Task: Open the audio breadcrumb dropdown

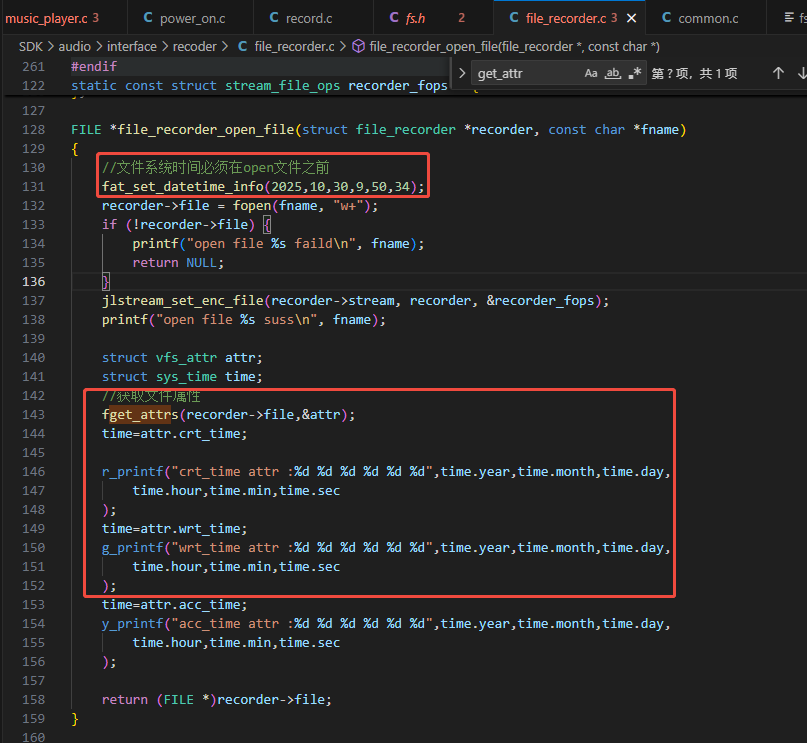Action: point(75,47)
